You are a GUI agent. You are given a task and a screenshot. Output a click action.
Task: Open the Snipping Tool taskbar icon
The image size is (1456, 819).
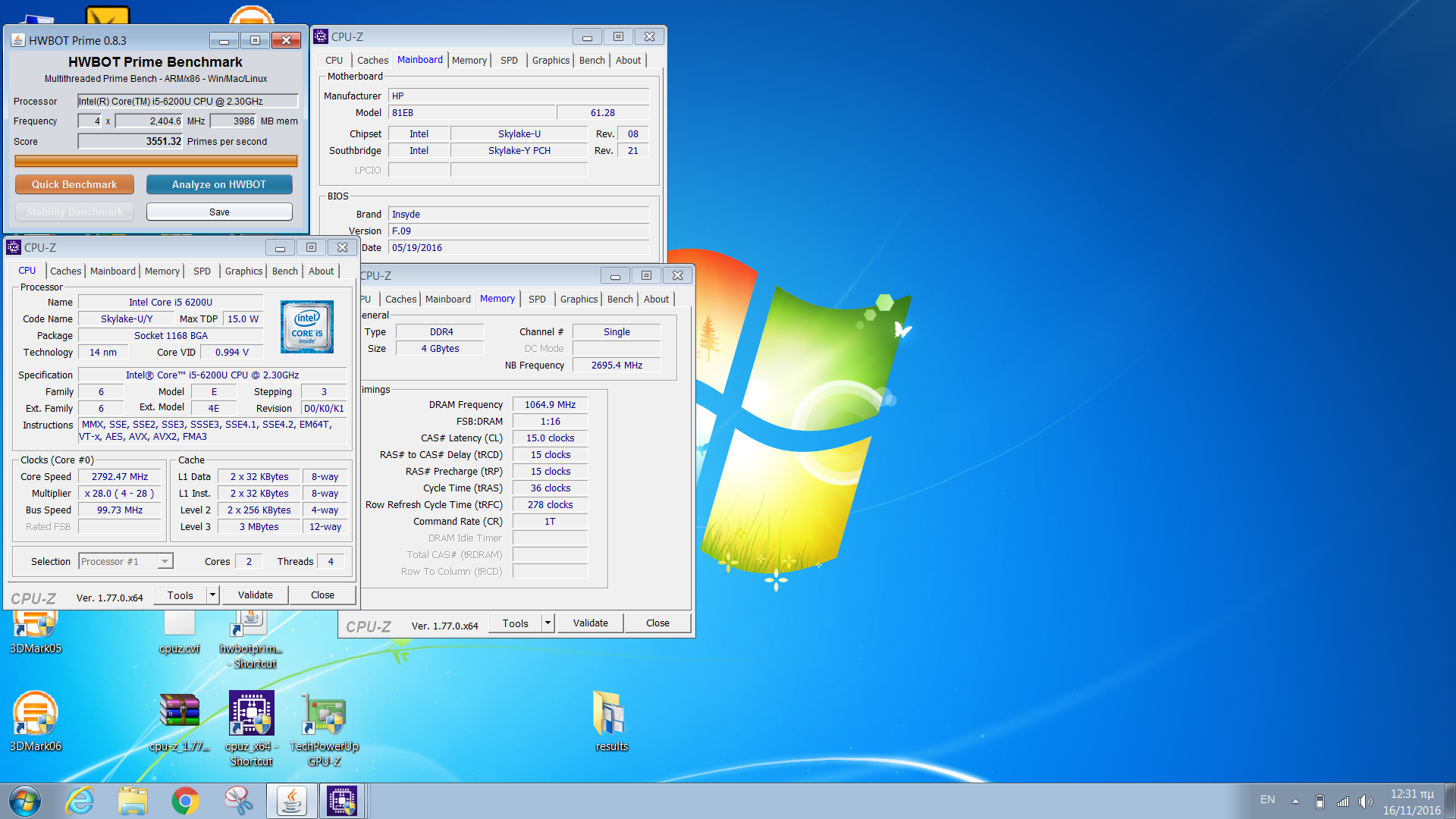(239, 801)
